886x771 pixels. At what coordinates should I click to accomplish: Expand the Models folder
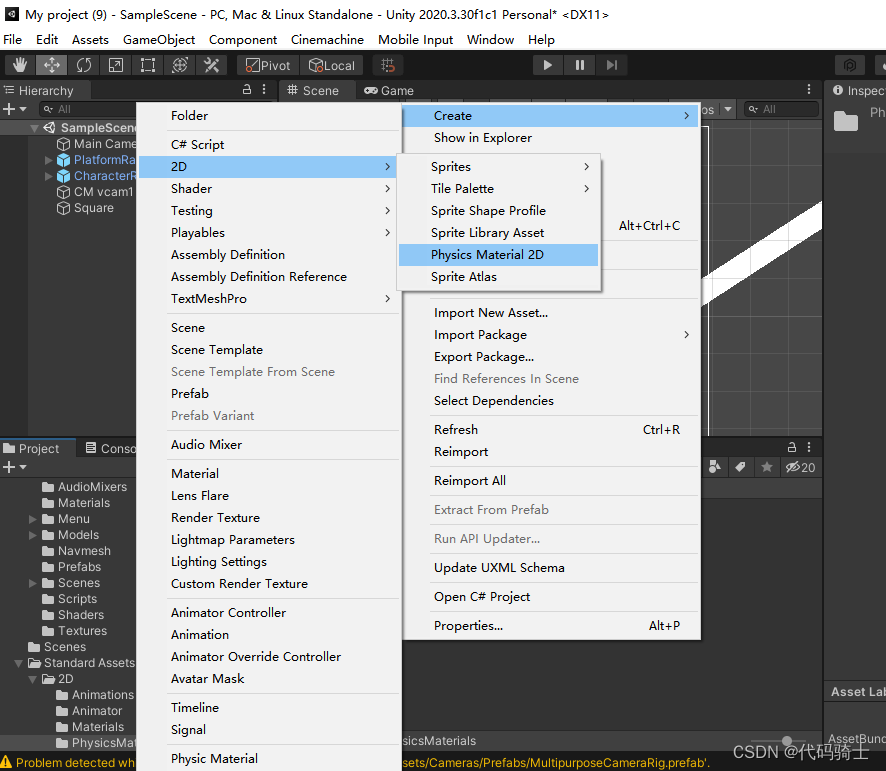click(33, 535)
